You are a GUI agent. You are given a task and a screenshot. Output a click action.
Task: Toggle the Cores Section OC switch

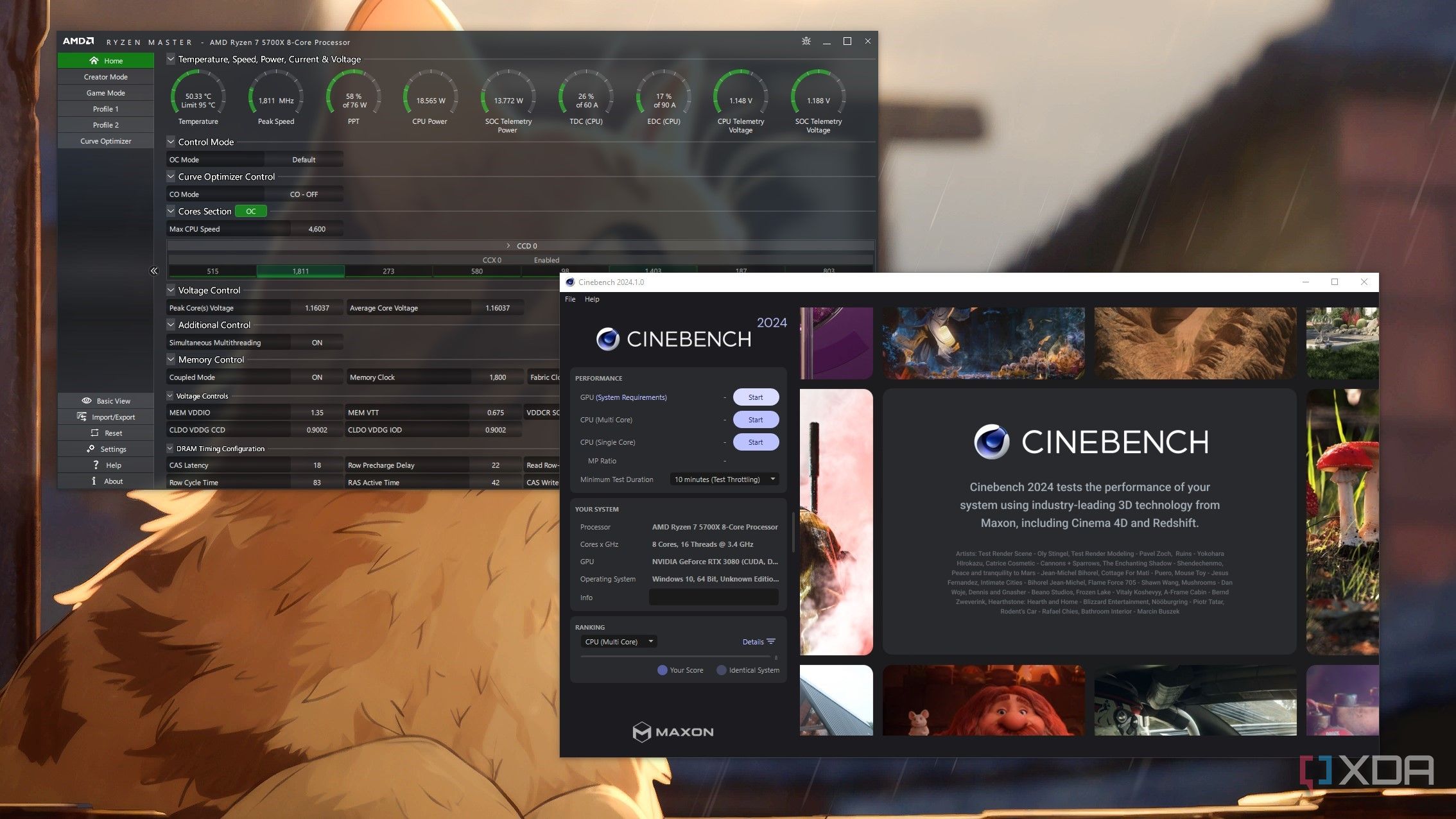(250, 211)
